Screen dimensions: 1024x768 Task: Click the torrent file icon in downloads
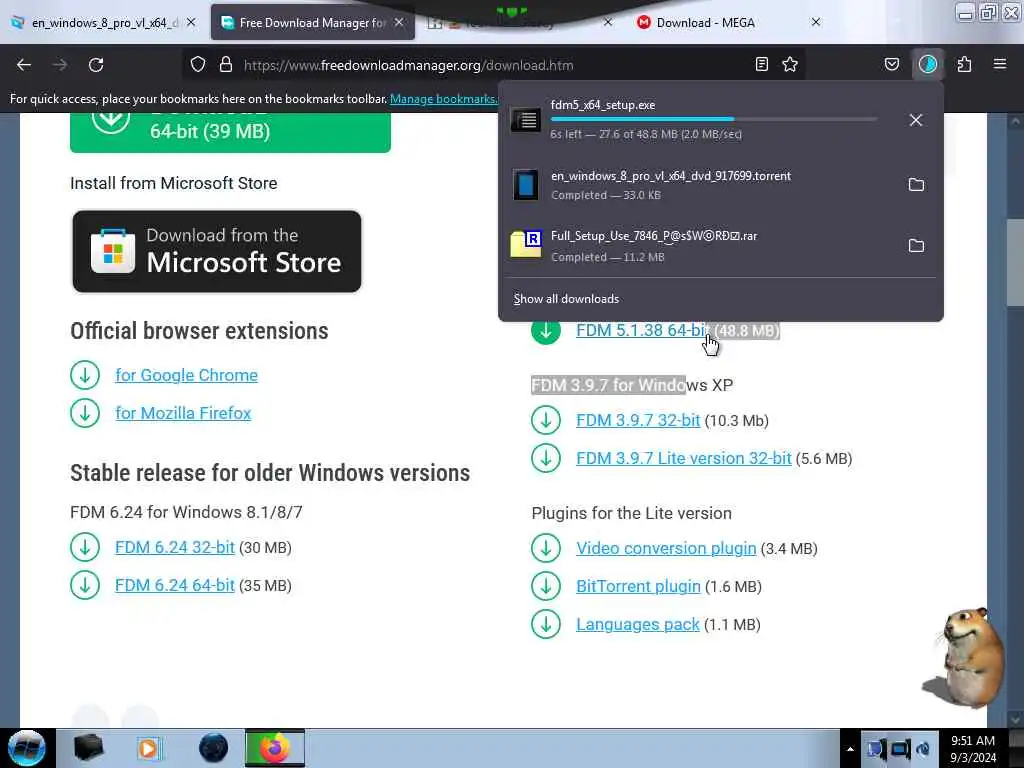point(526,185)
